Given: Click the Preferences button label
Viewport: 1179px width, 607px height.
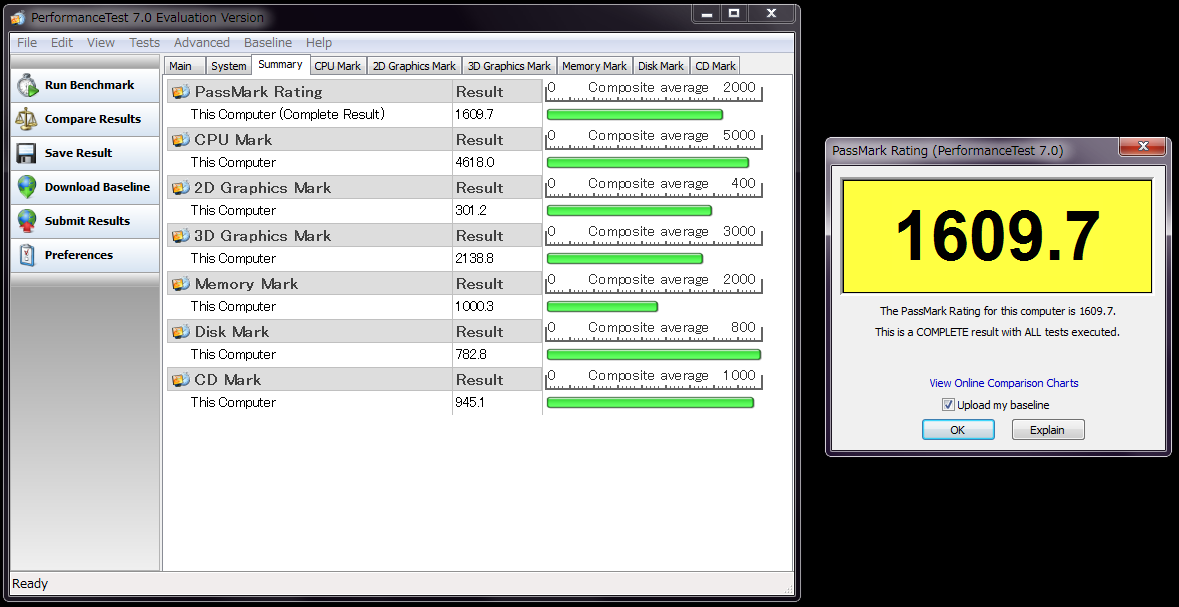Looking at the screenshot, I should click(x=79, y=255).
